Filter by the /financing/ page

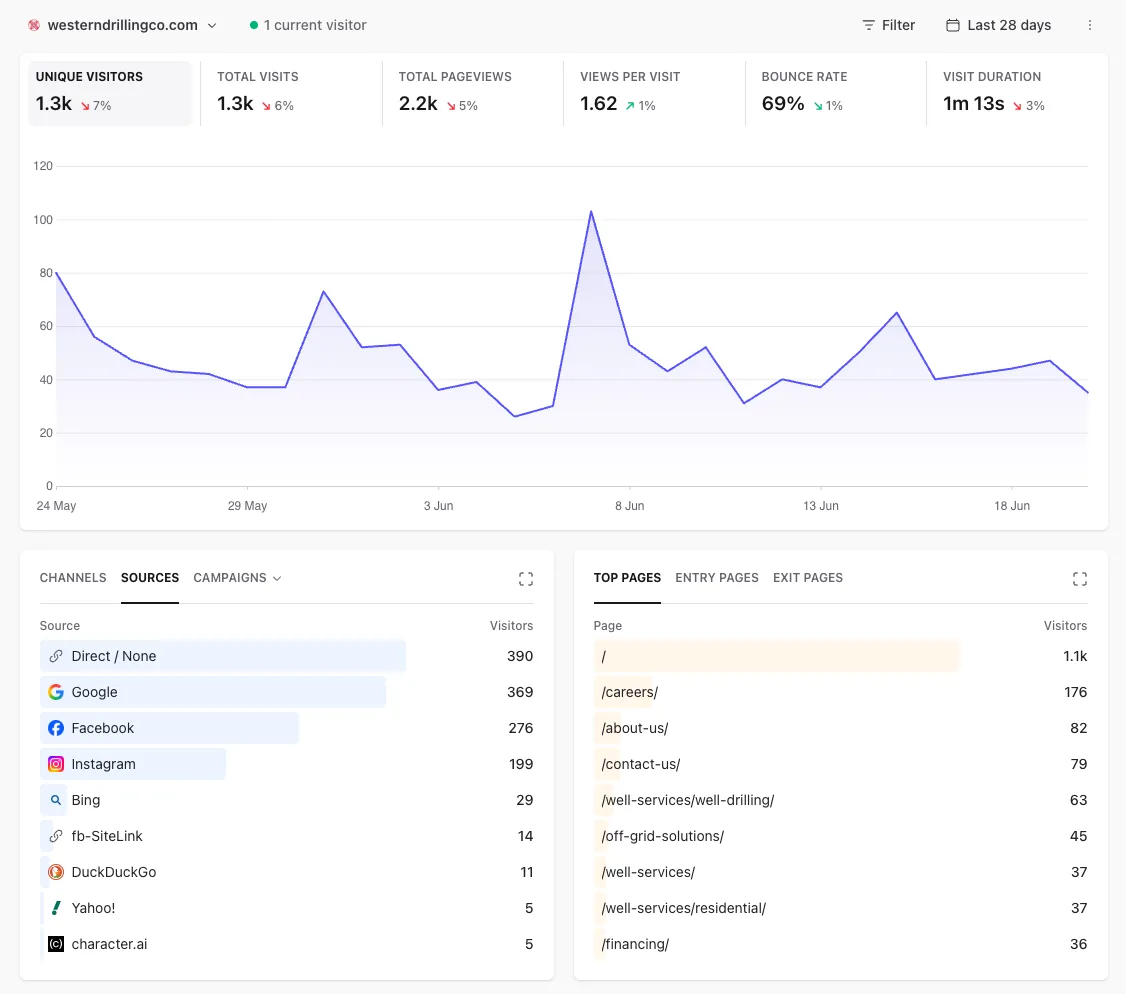[x=635, y=944]
